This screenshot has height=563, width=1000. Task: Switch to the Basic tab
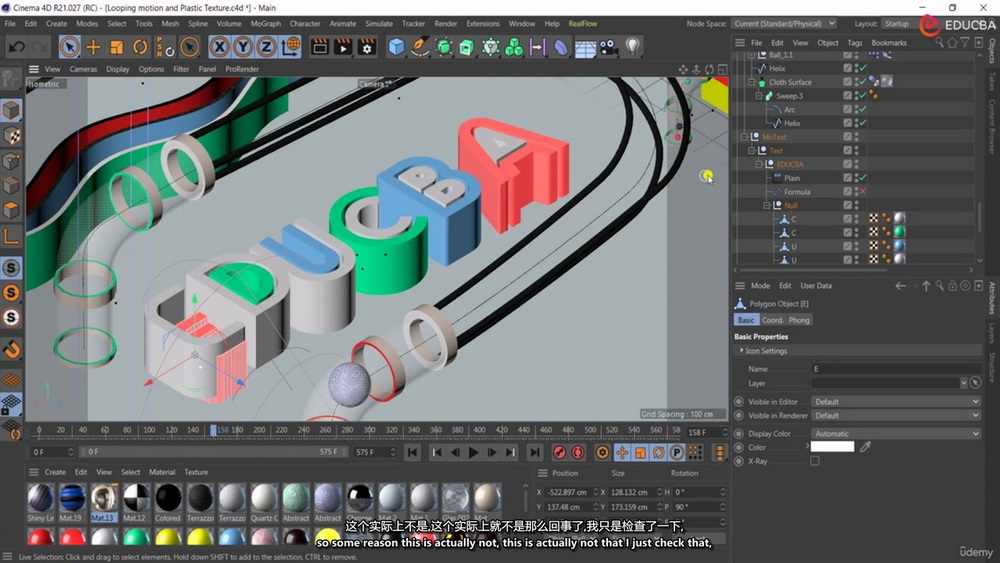(x=746, y=320)
